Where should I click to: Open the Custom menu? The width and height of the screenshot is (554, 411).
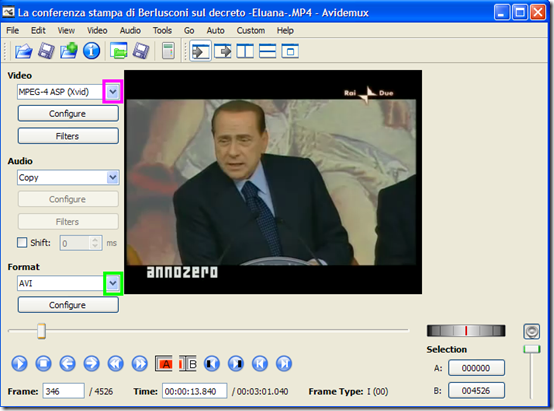click(x=251, y=31)
